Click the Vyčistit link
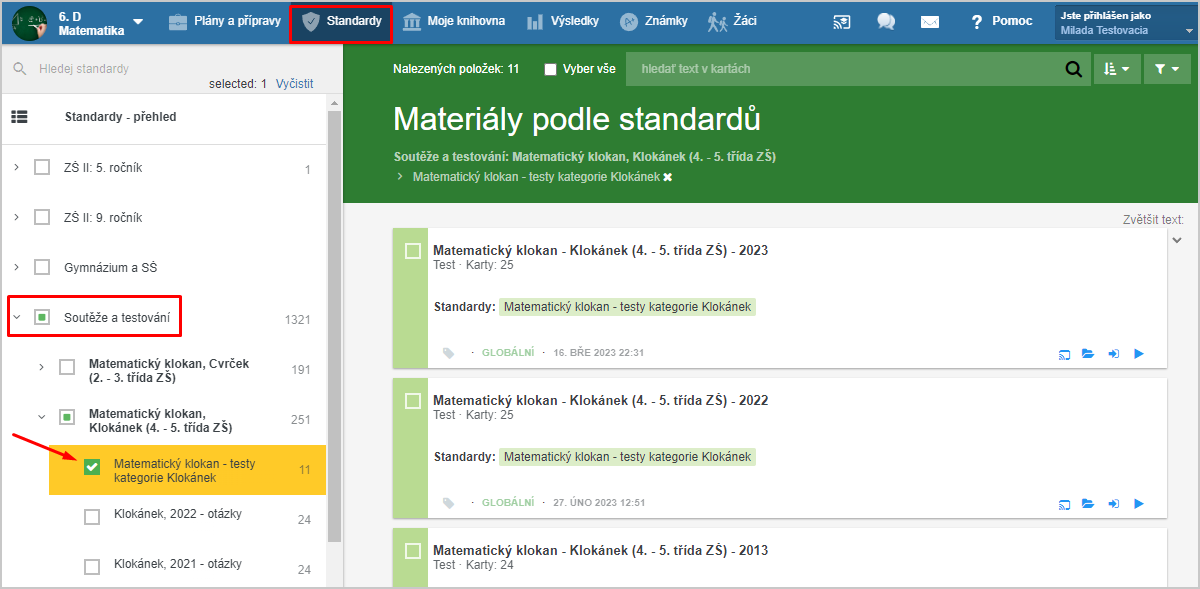The height and width of the screenshot is (589, 1200). pos(294,84)
